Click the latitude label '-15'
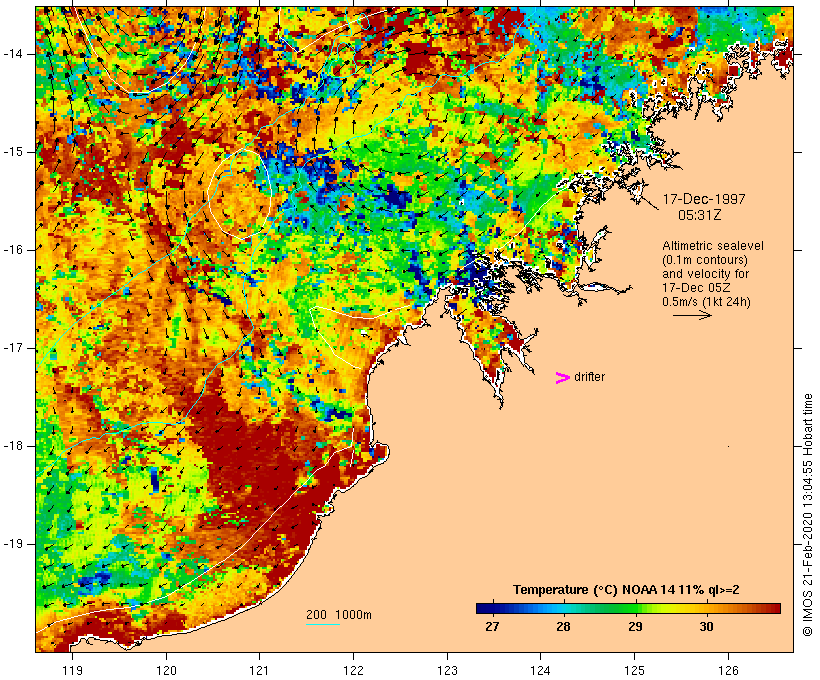820x680 pixels. (x=12, y=152)
